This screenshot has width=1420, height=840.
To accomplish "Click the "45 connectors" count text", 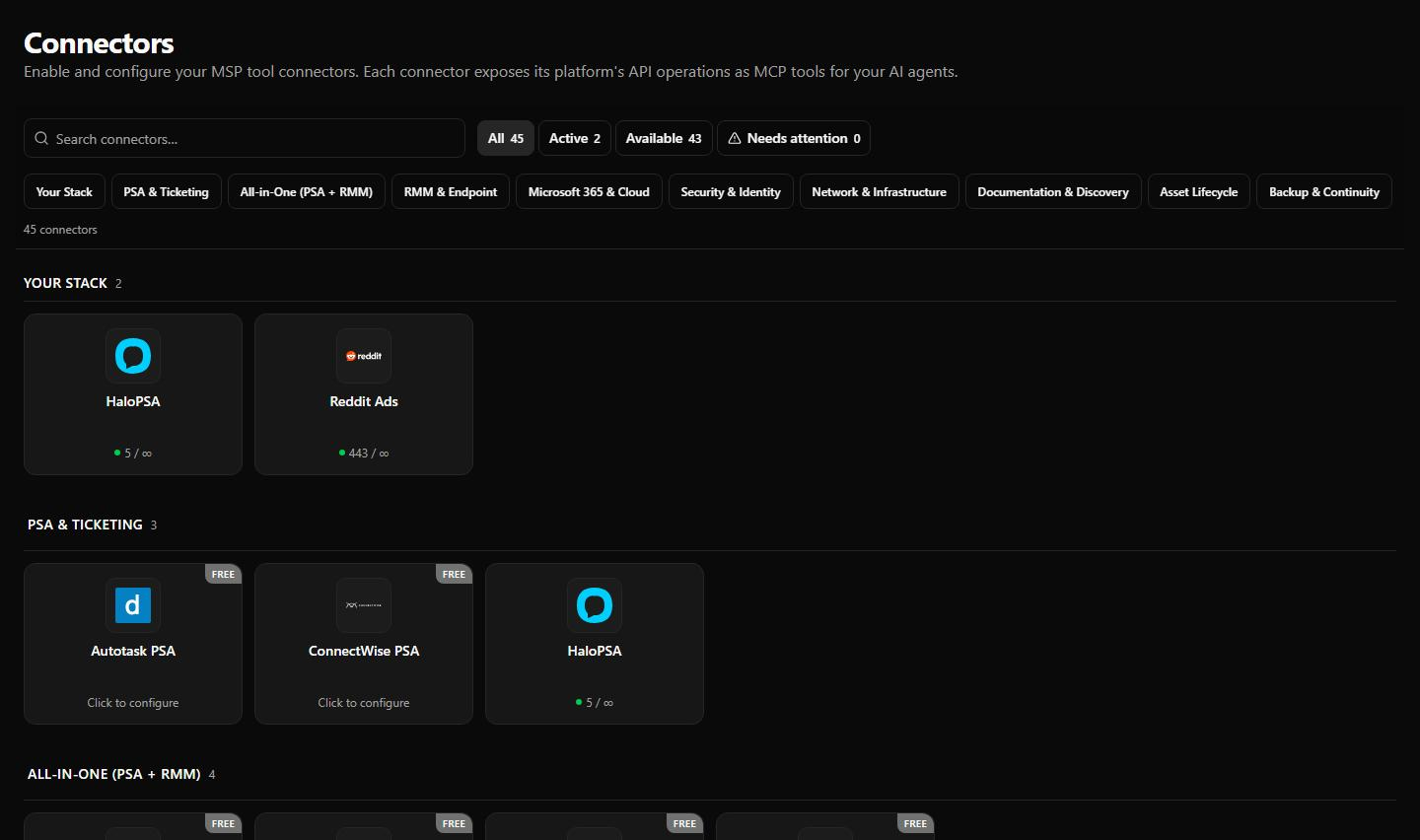I will point(60,230).
